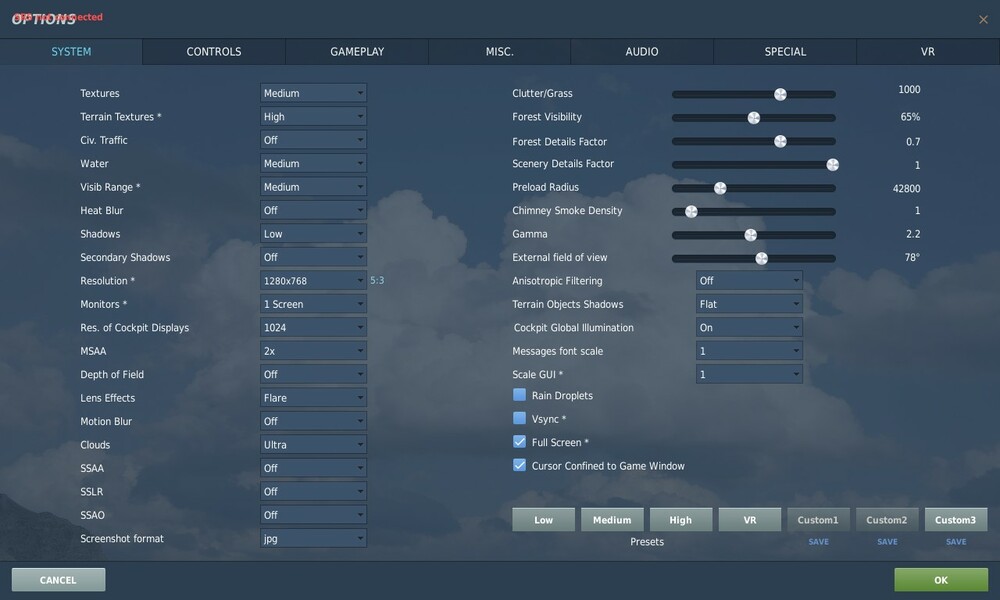Click SAVE under Custom2
Screen dimensions: 1000x600
click(x=887, y=542)
